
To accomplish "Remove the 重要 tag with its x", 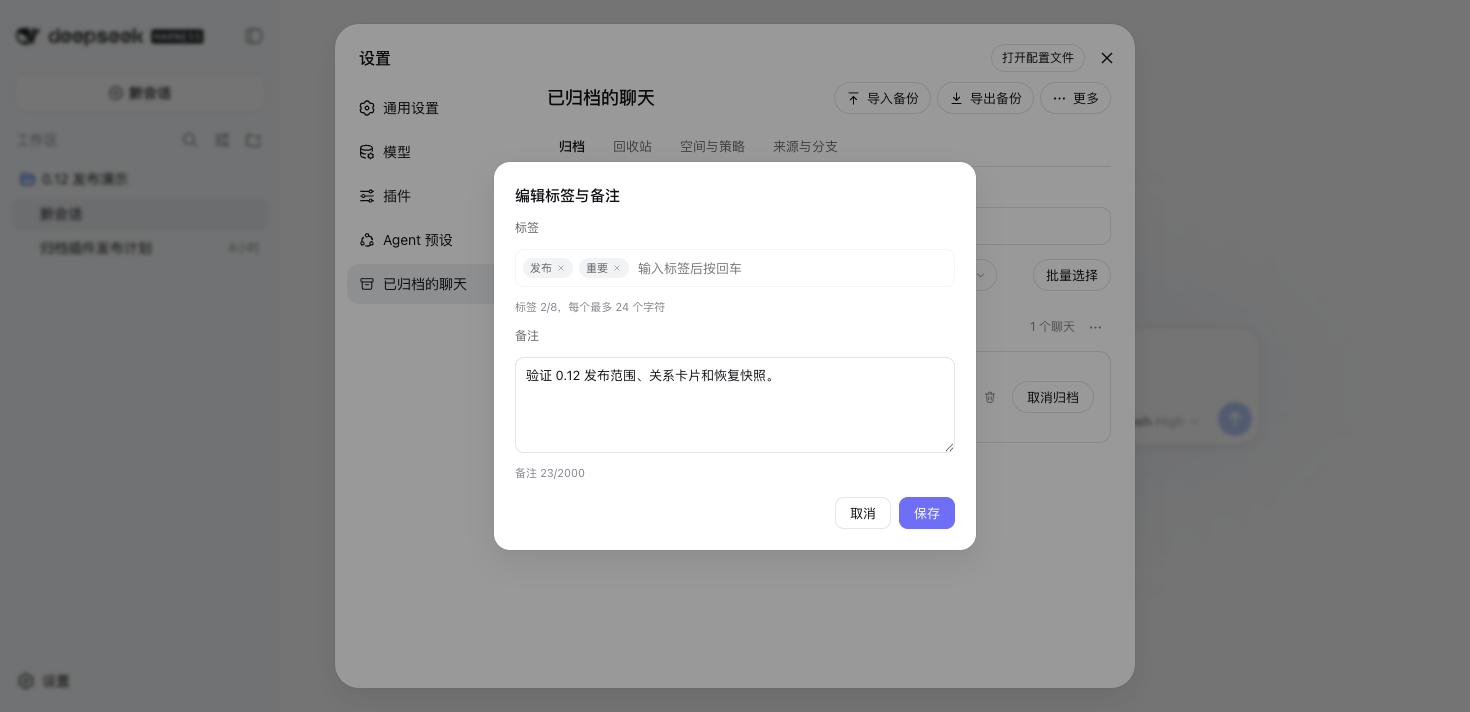I will coord(617,268).
